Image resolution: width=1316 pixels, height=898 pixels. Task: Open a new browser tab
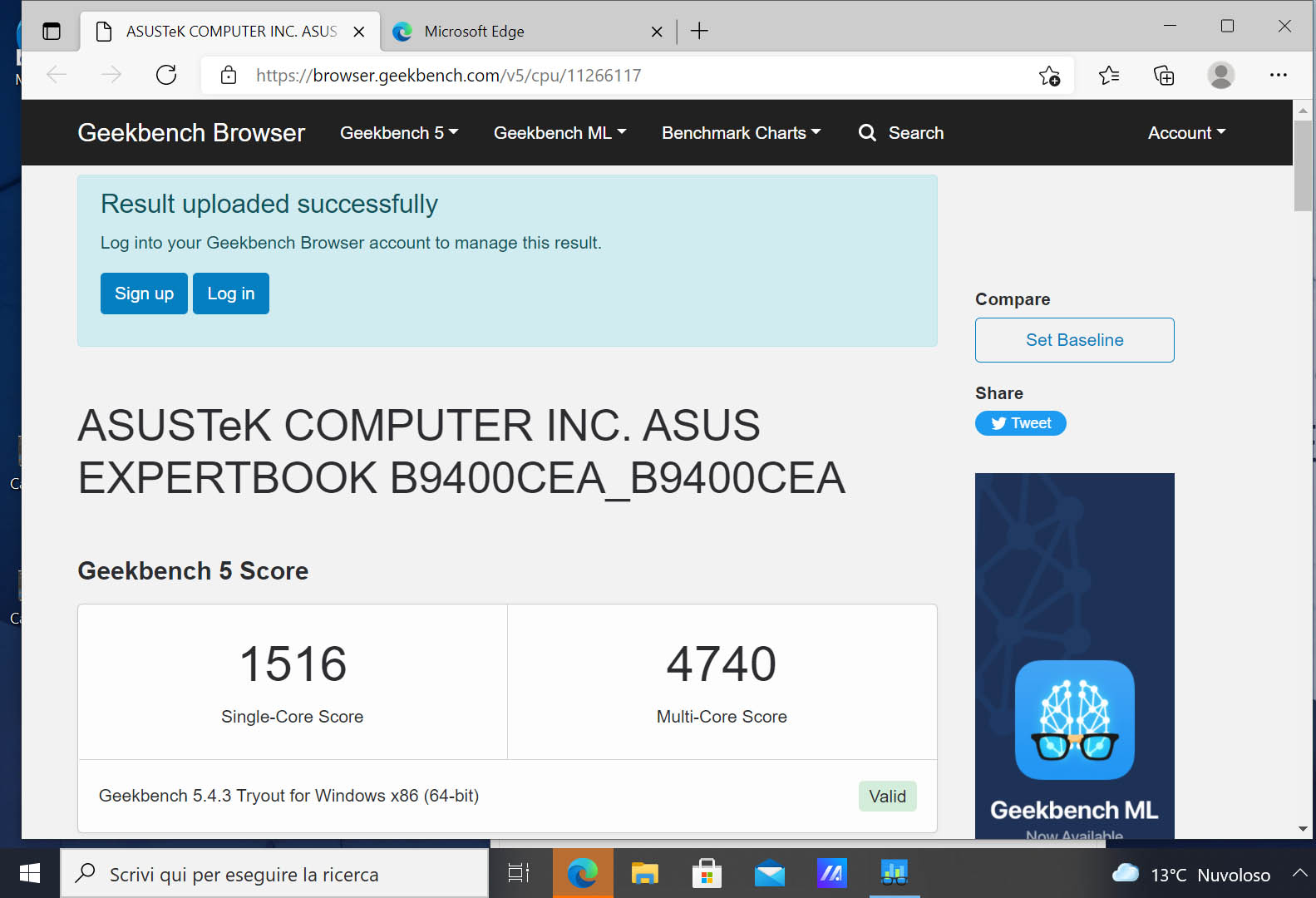coord(700,32)
